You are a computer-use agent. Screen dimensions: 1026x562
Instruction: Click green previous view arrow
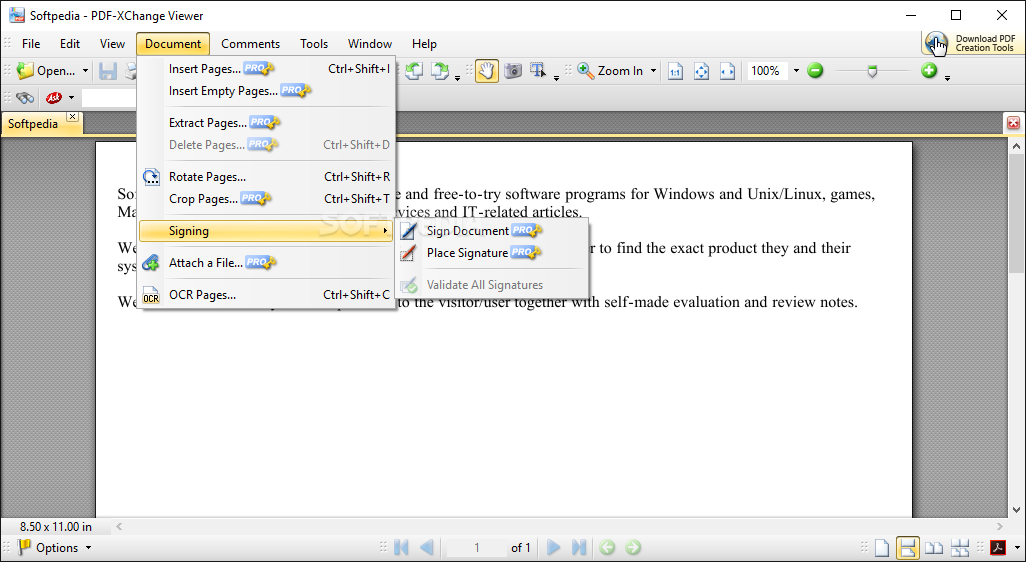pos(607,548)
